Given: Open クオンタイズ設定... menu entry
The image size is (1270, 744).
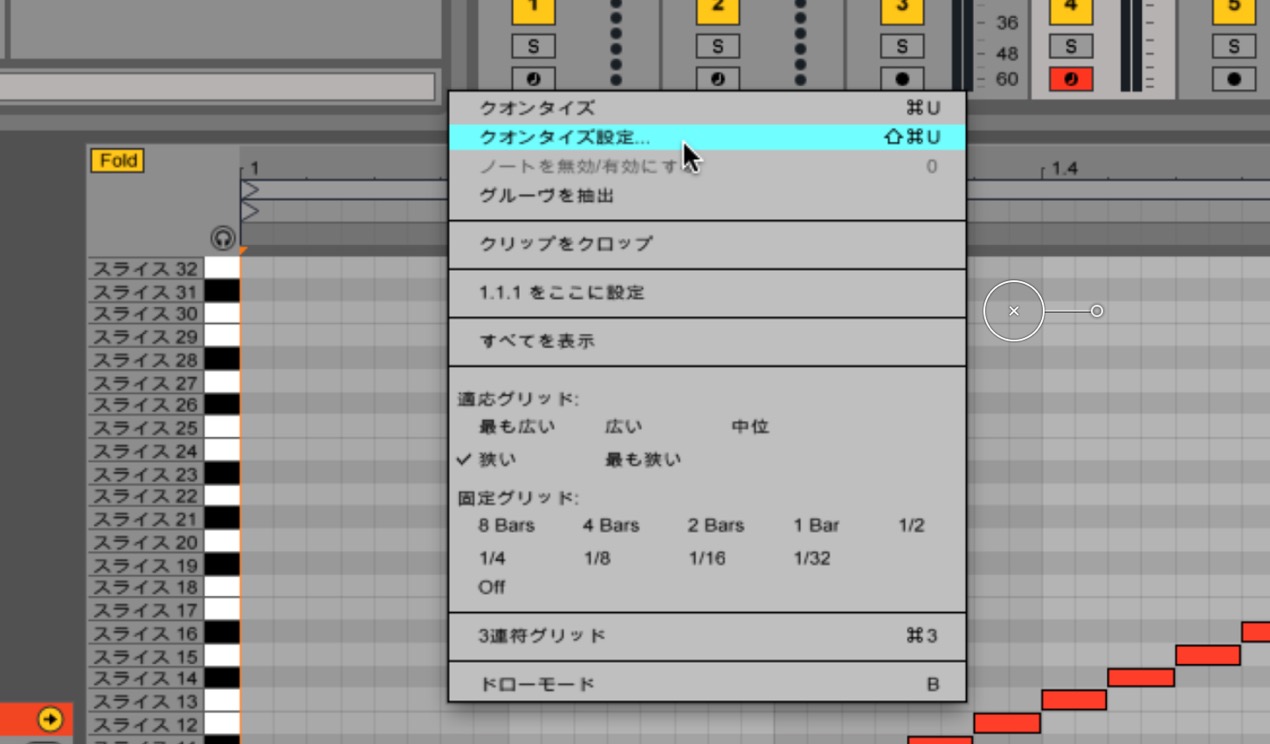Looking at the screenshot, I should click(x=707, y=137).
